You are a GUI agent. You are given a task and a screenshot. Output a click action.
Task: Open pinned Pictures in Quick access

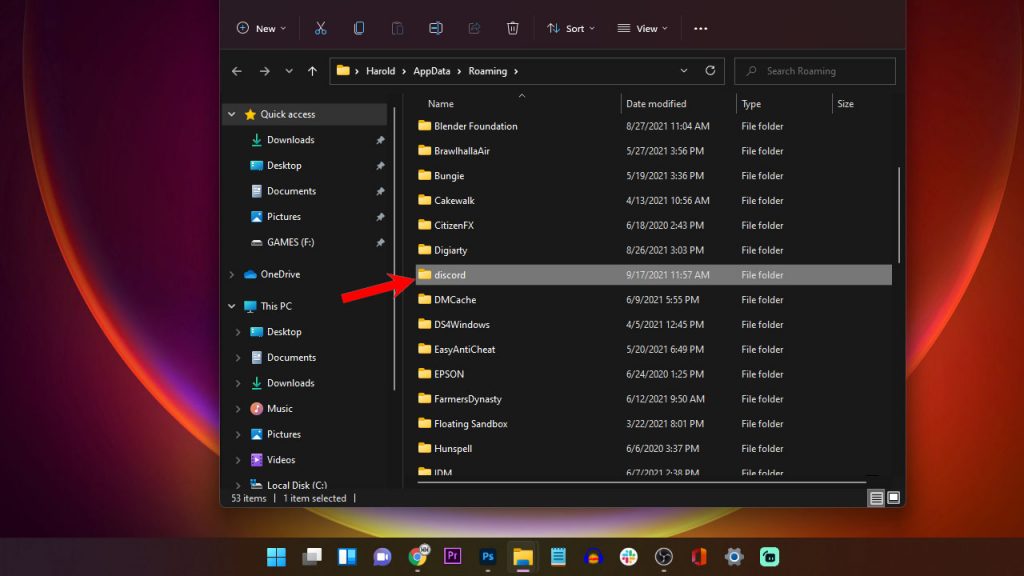click(283, 216)
